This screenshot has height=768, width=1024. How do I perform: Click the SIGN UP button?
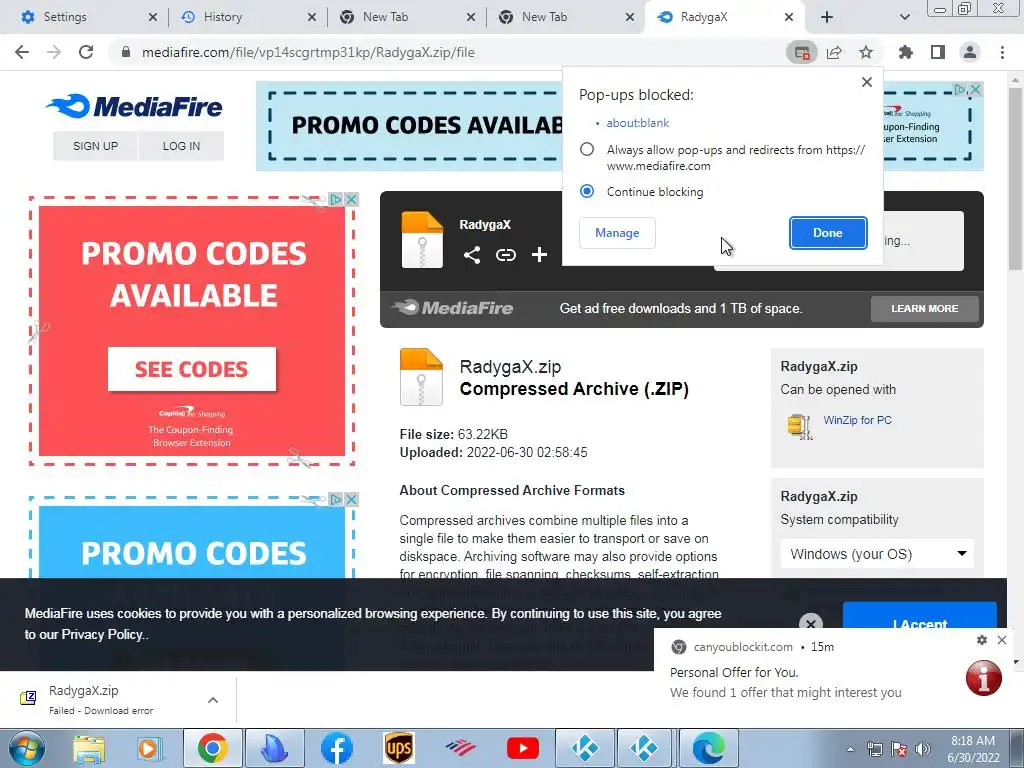(x=95, y=146)
